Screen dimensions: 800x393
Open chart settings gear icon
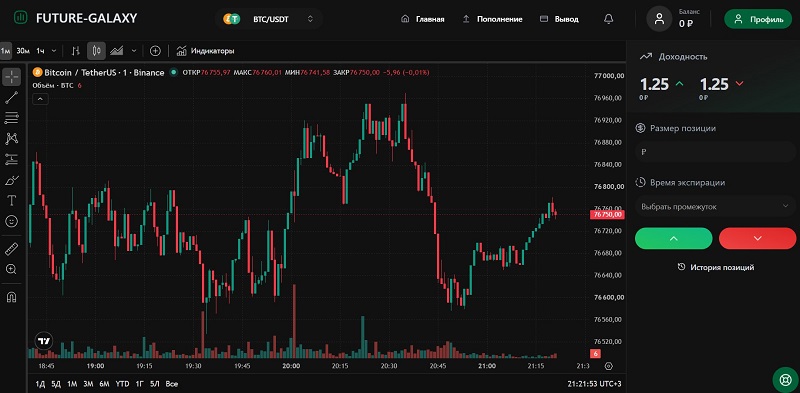(608, 366)
